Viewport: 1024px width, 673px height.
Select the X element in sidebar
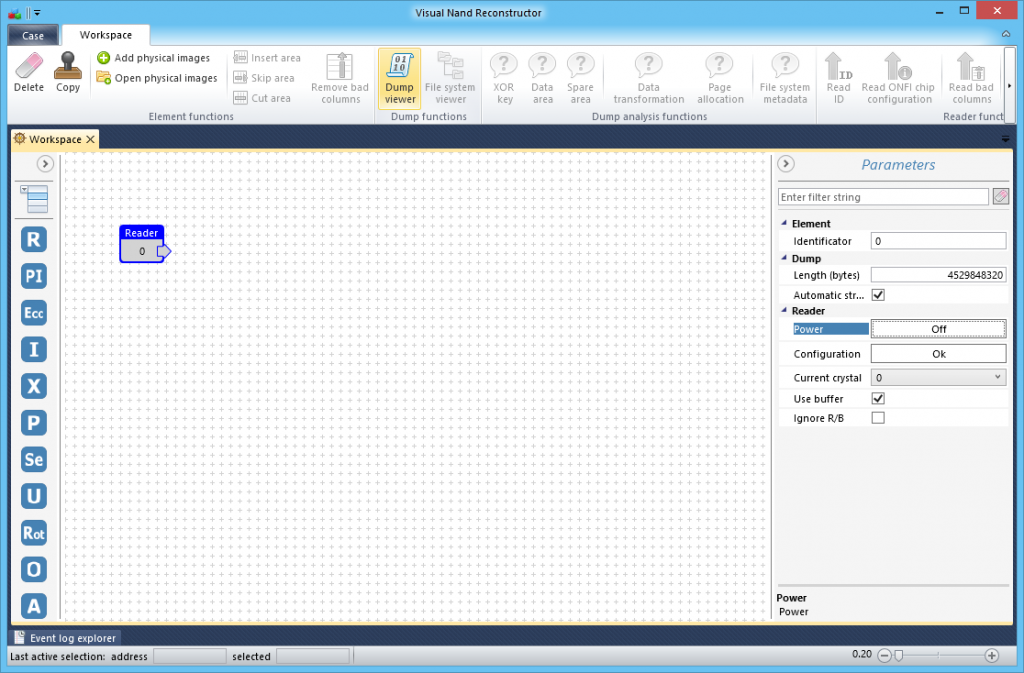33,386
